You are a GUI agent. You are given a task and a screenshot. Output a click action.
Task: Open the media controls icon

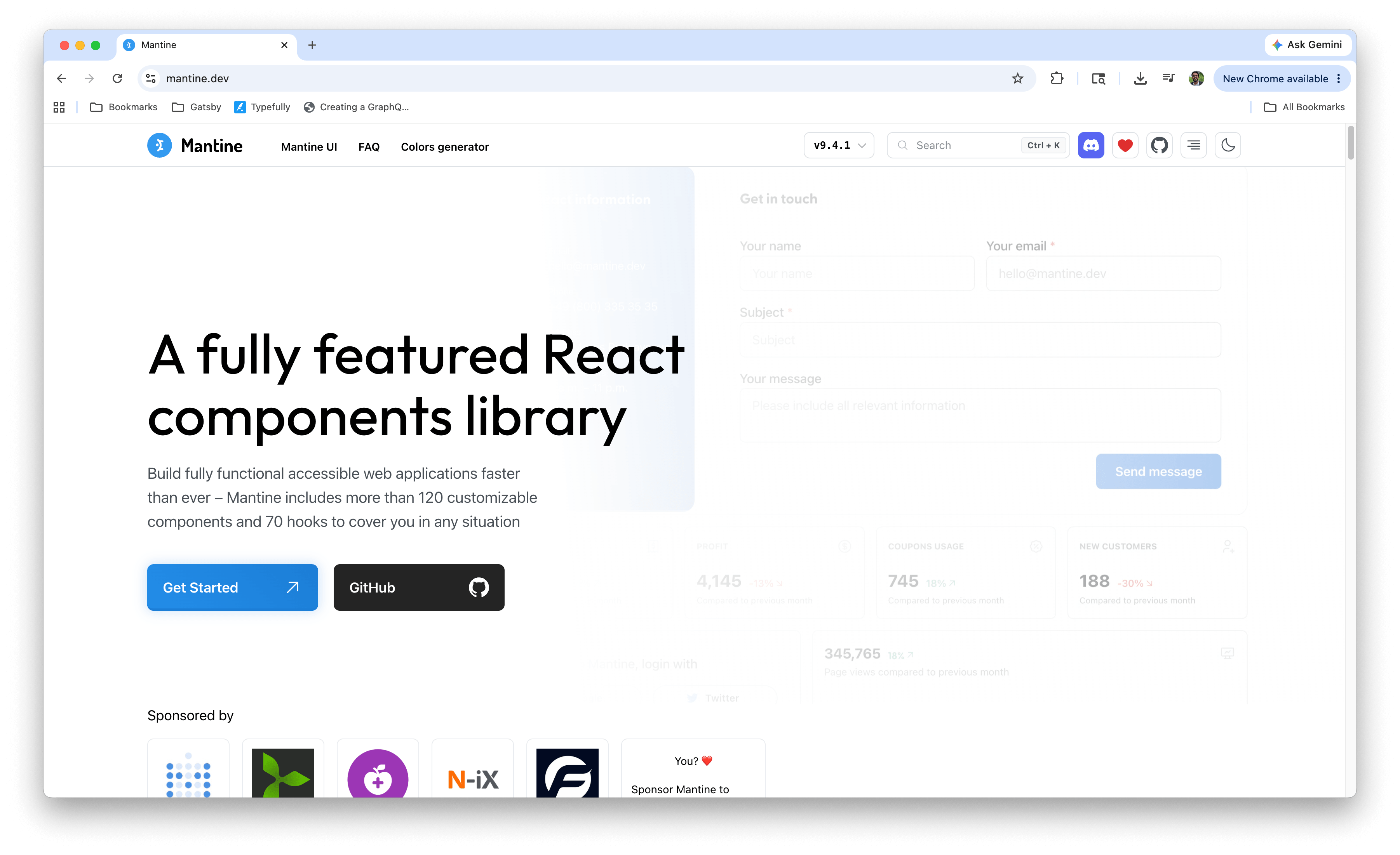click(1168, 78)
